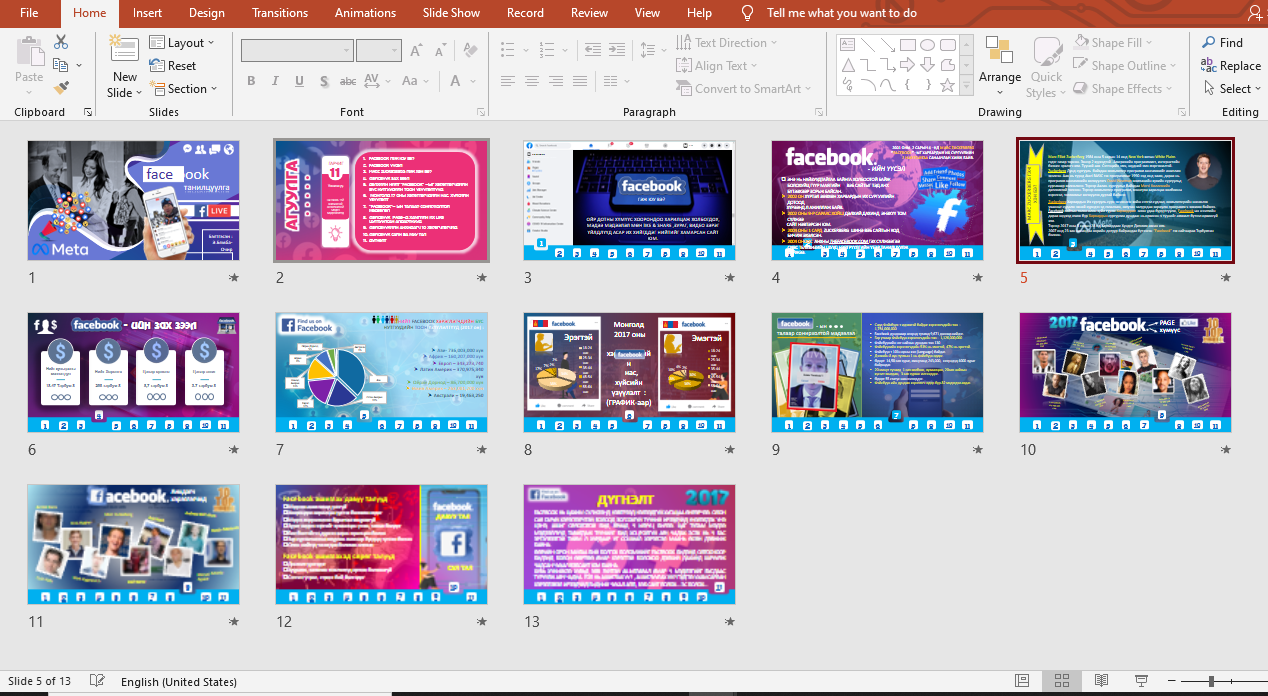Click the Find magnifier button
This screenshot has width=1268, height=696.
click(1223, 43)
